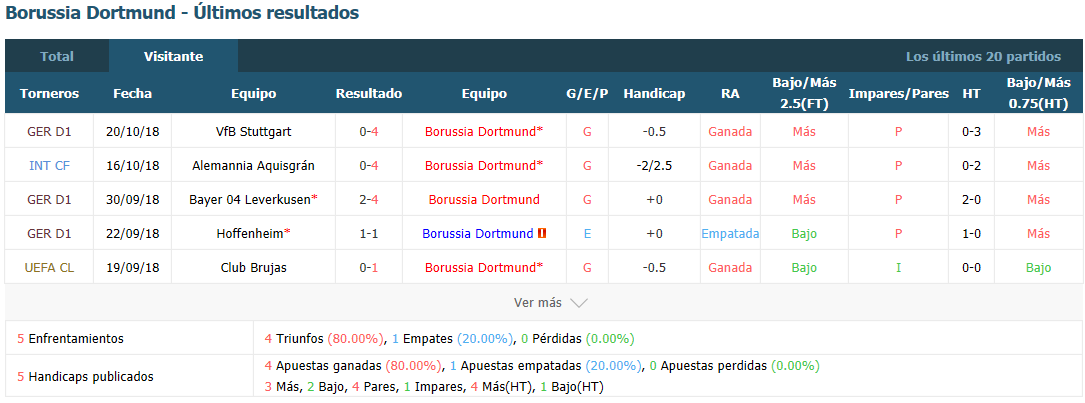1085x403 pixels.
Task: Open Alemannia Aquisgrán team link
Action: pos(253,165)
